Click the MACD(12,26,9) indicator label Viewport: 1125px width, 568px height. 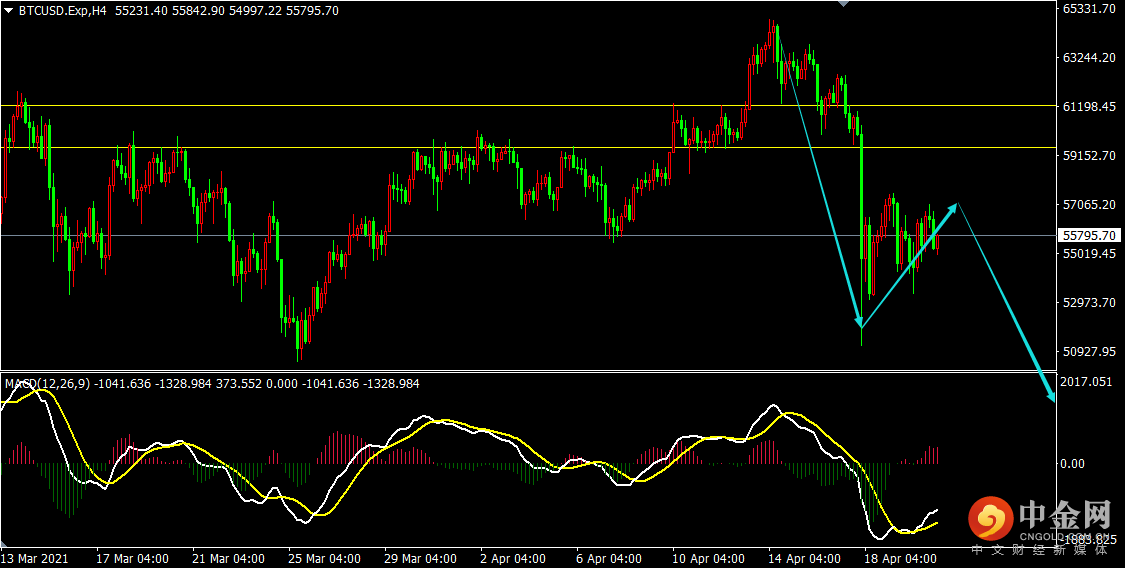pyautogui.click(x=47, y=384)
